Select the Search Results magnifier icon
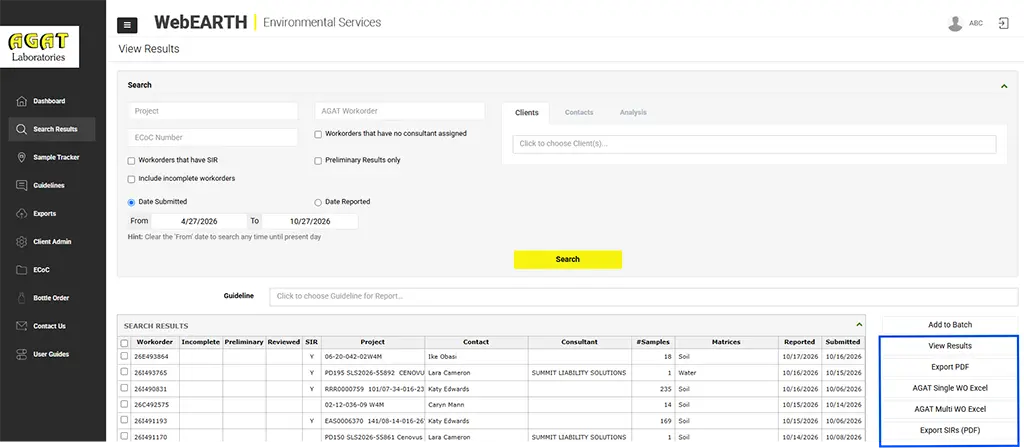This screenshot has height=448, width=1024. coord(22,129)
